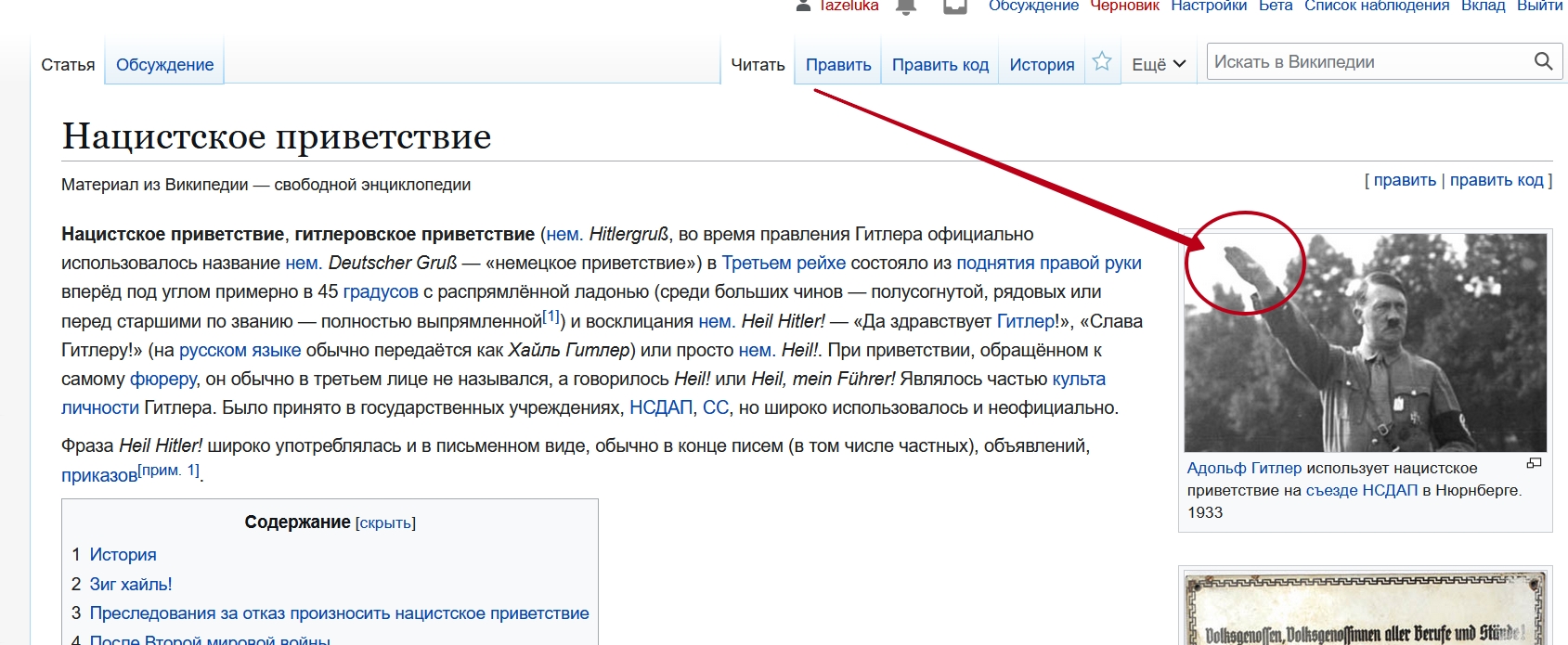Open Настройки in the user bar
Image resolution: width=1568 pixels, height=645 pixels.
pyautogui.click(x=1209, y=6)
